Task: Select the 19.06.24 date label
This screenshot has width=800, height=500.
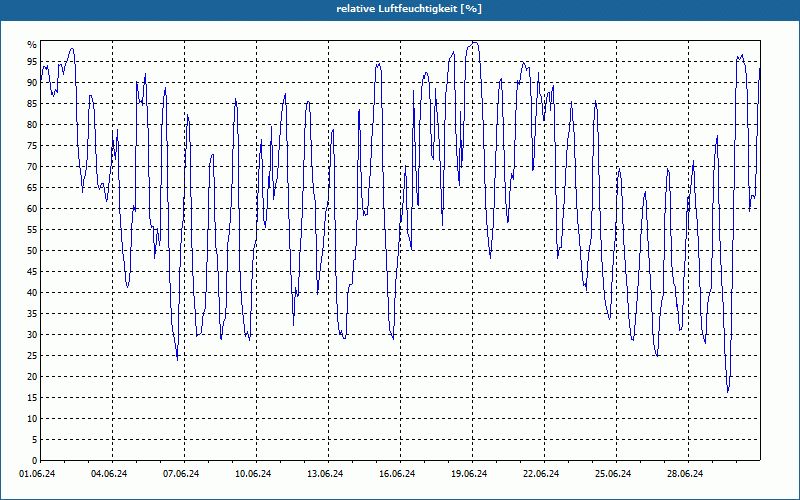Action: [469, 474]
